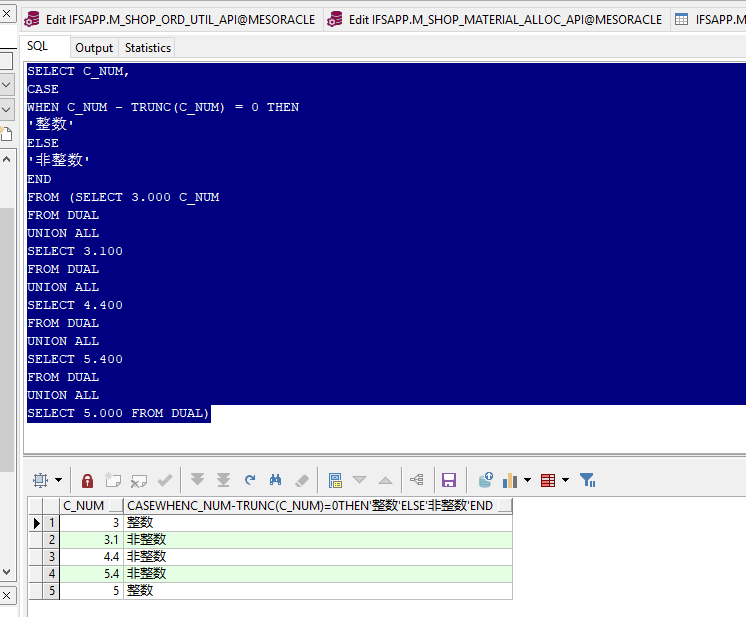
Task: Click the 'WHEN C_NUM - TRUNC(C_NUM) = 0 THEN' line
Action: coord(163,107)
